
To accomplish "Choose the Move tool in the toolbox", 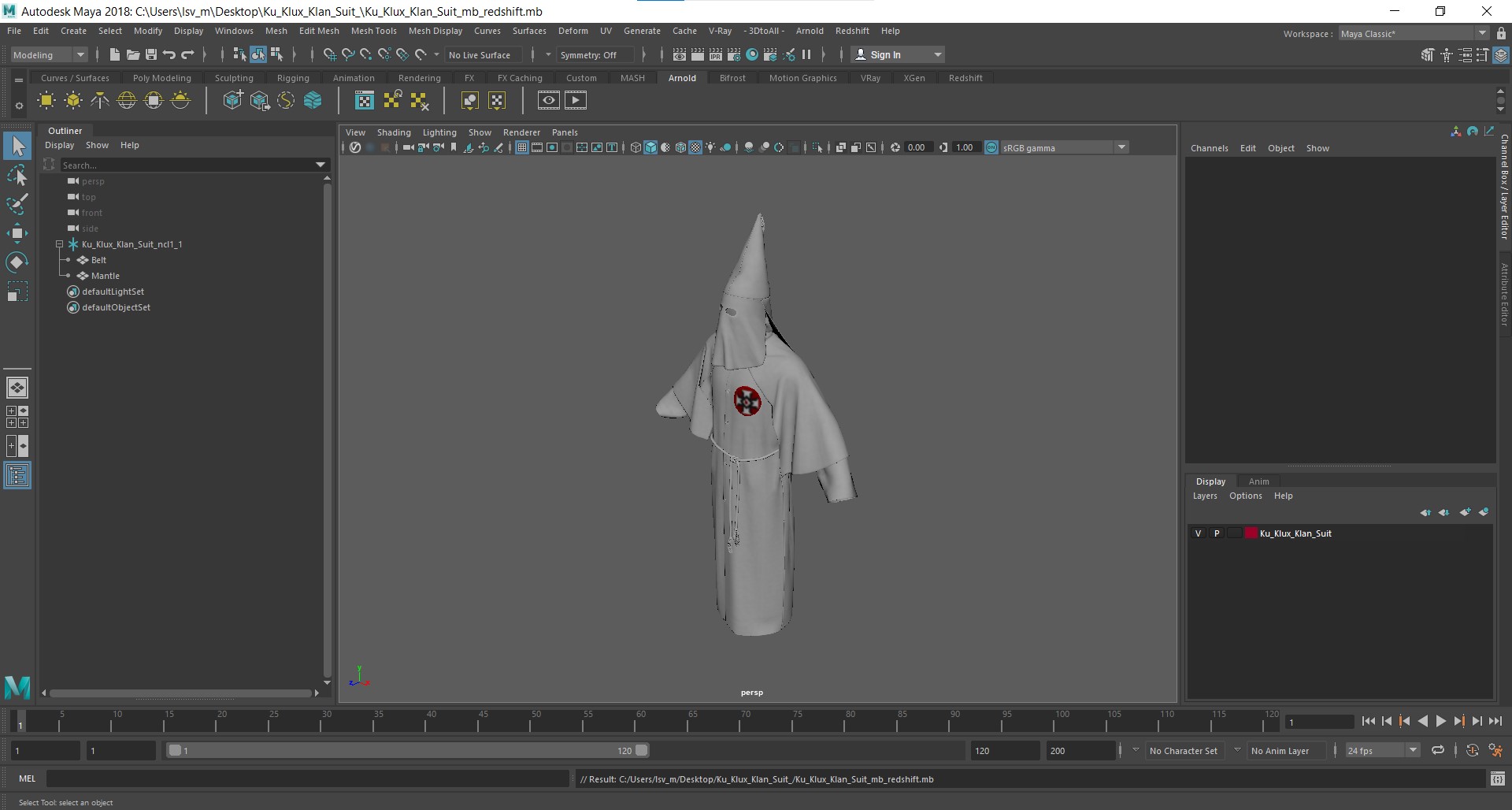I will [x=17, y=232].
